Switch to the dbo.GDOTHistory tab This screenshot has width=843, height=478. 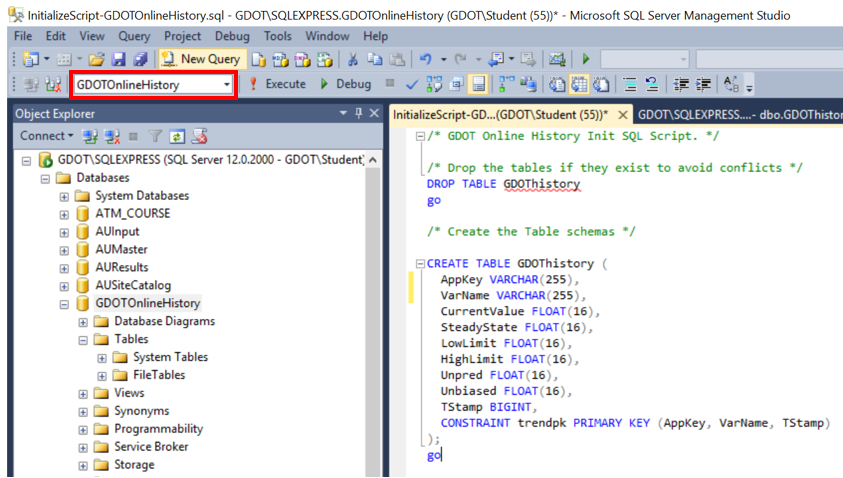(740, 115)
